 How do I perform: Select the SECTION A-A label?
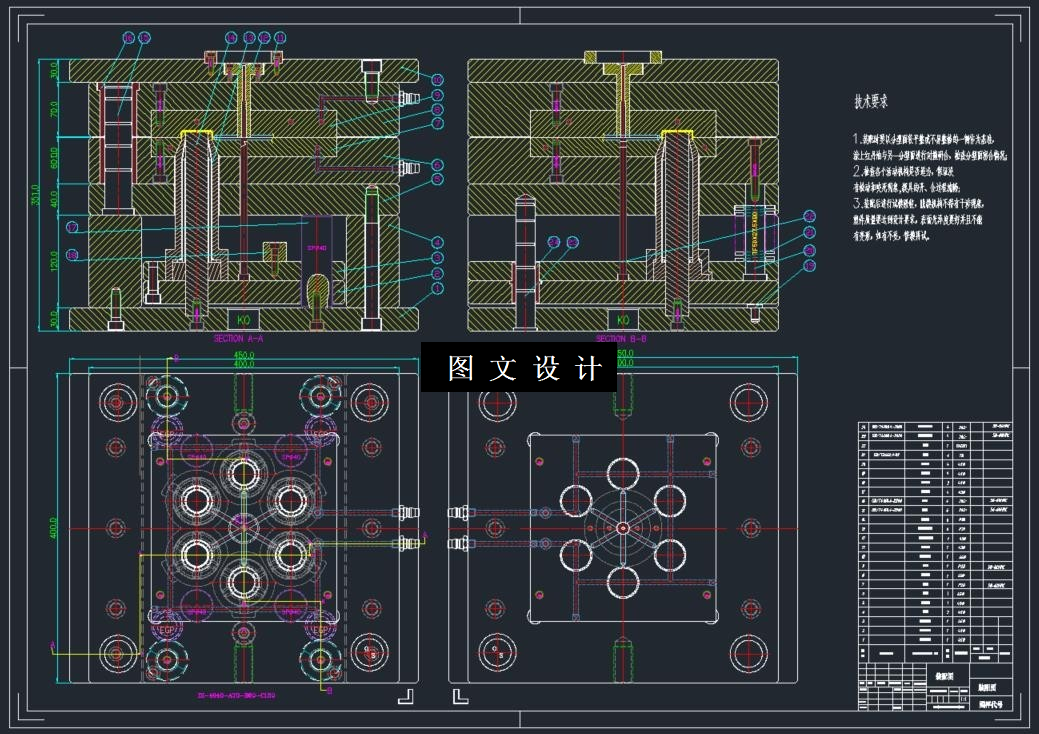pos(239,339)
